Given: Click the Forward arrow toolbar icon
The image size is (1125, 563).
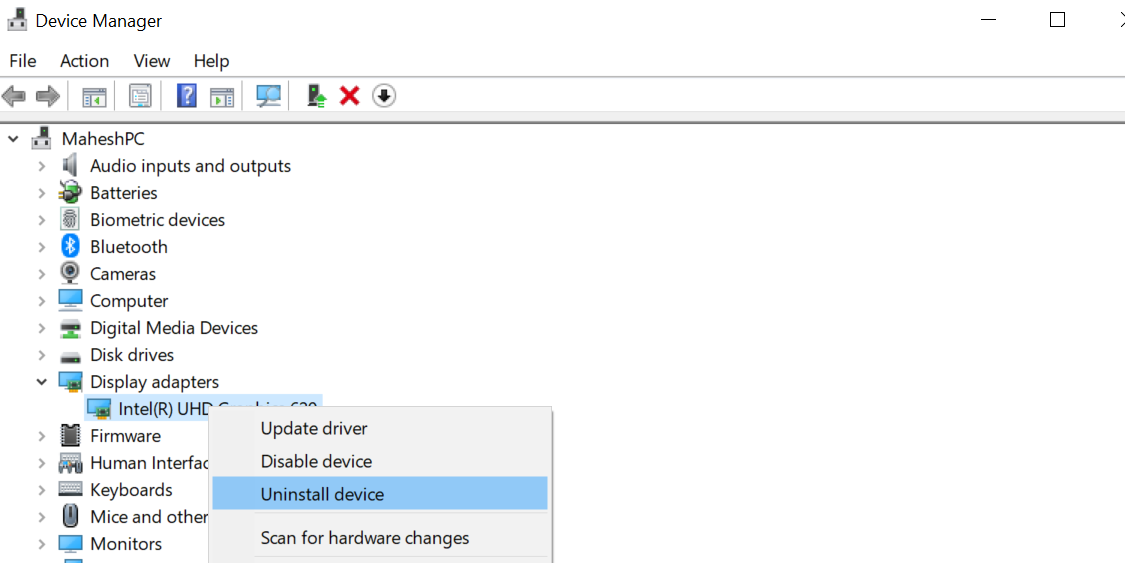Looking at the screenshot, I should pos(48,95).
